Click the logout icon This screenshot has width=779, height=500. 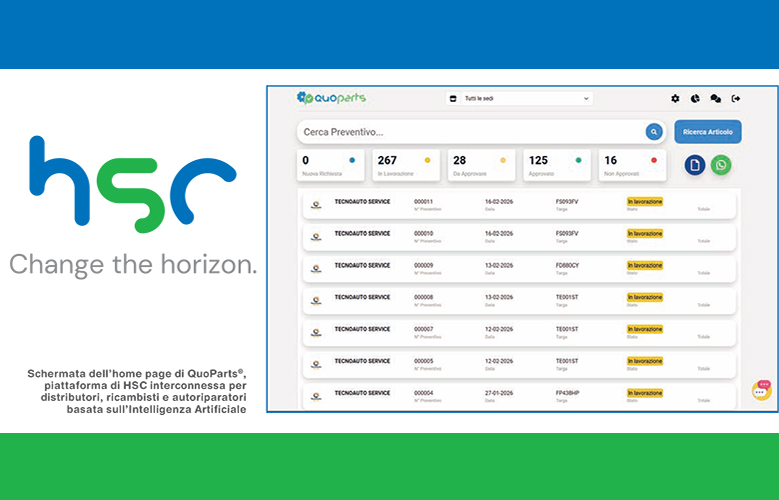point(736,98)
